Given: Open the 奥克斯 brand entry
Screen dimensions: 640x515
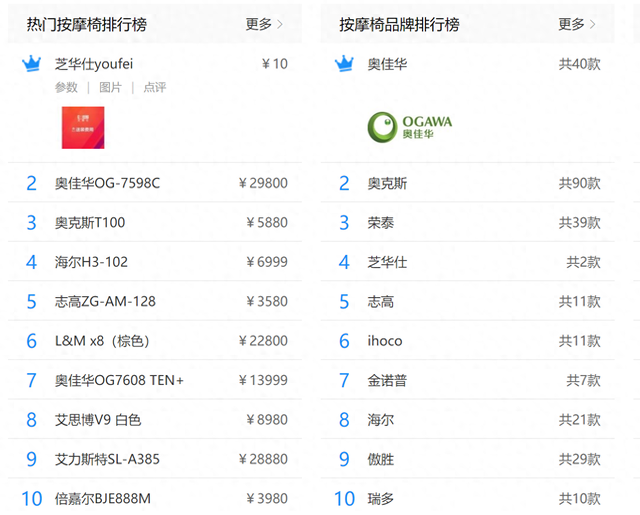Looking at the screenshot, I should (x=387, y=183).
